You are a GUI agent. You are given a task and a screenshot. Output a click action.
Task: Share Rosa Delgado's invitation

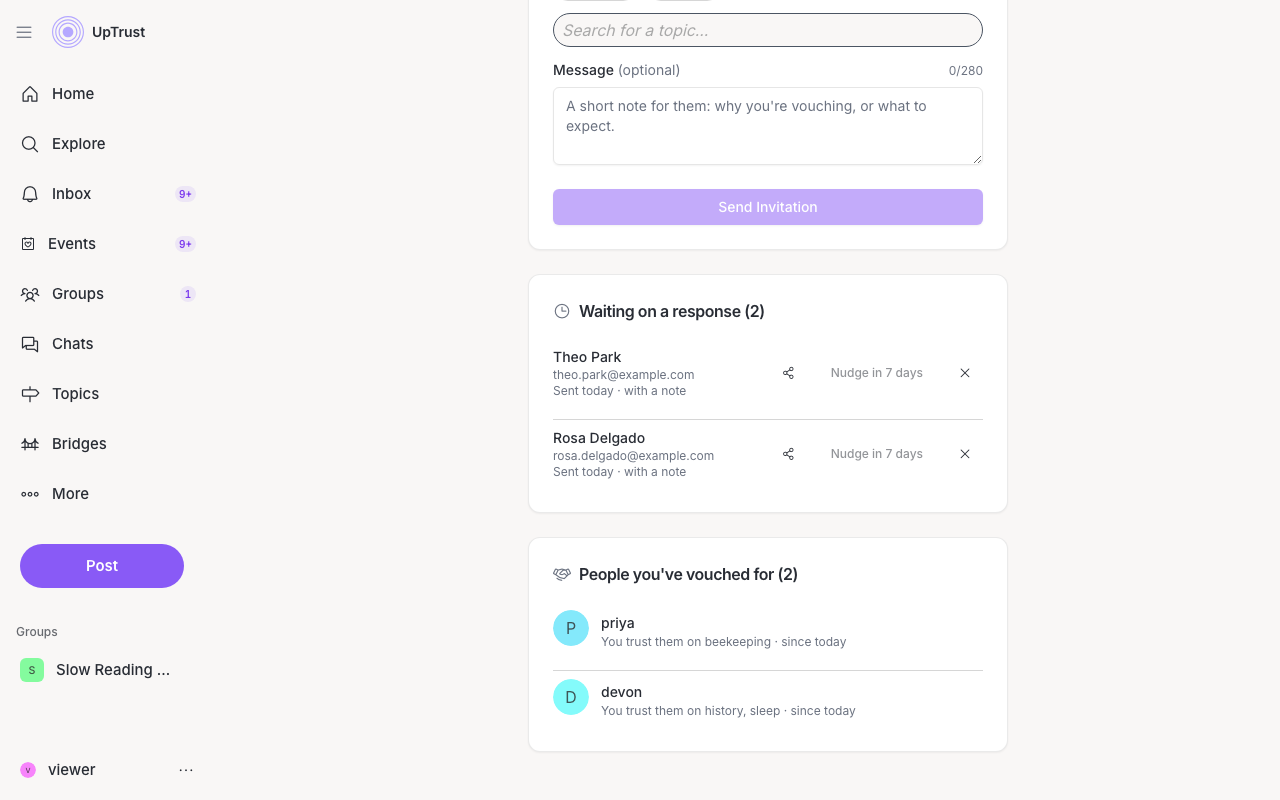[x=788, y=454]
